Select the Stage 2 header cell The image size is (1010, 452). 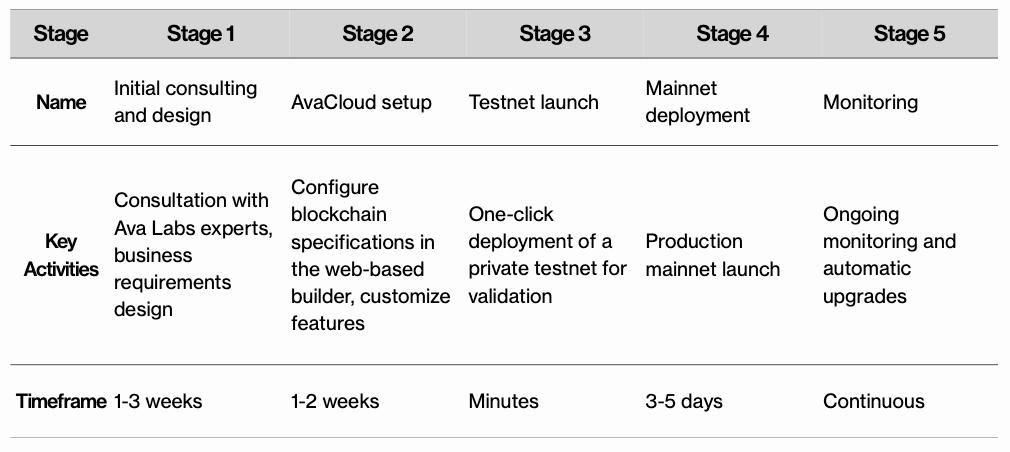point(377,34)
